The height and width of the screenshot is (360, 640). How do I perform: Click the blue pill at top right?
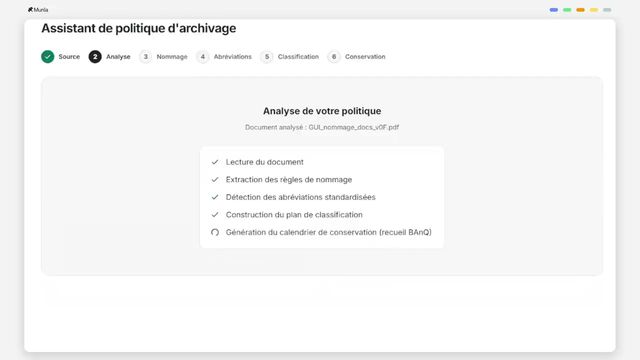point(554,10)
